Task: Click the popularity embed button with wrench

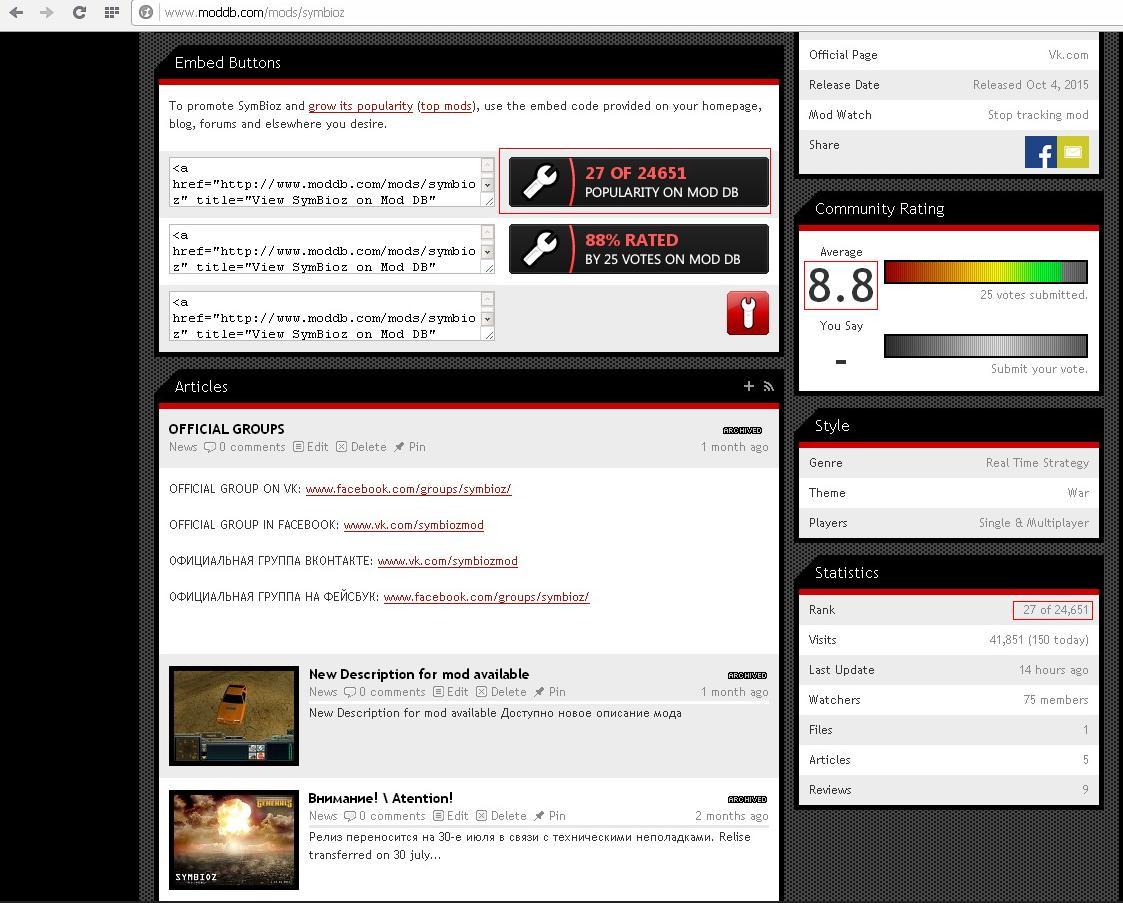Action: pyautogui.click(x=638, y=182)
